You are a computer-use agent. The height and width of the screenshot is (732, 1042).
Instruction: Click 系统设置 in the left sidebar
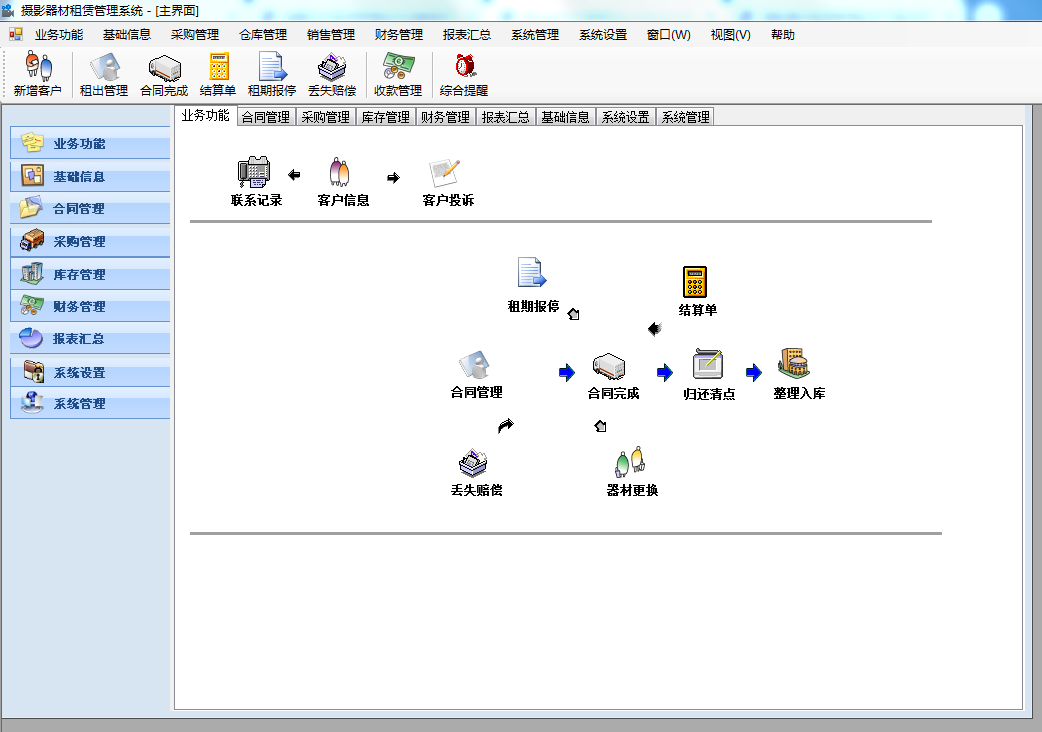pyautogui.click(x=90, y=371)
